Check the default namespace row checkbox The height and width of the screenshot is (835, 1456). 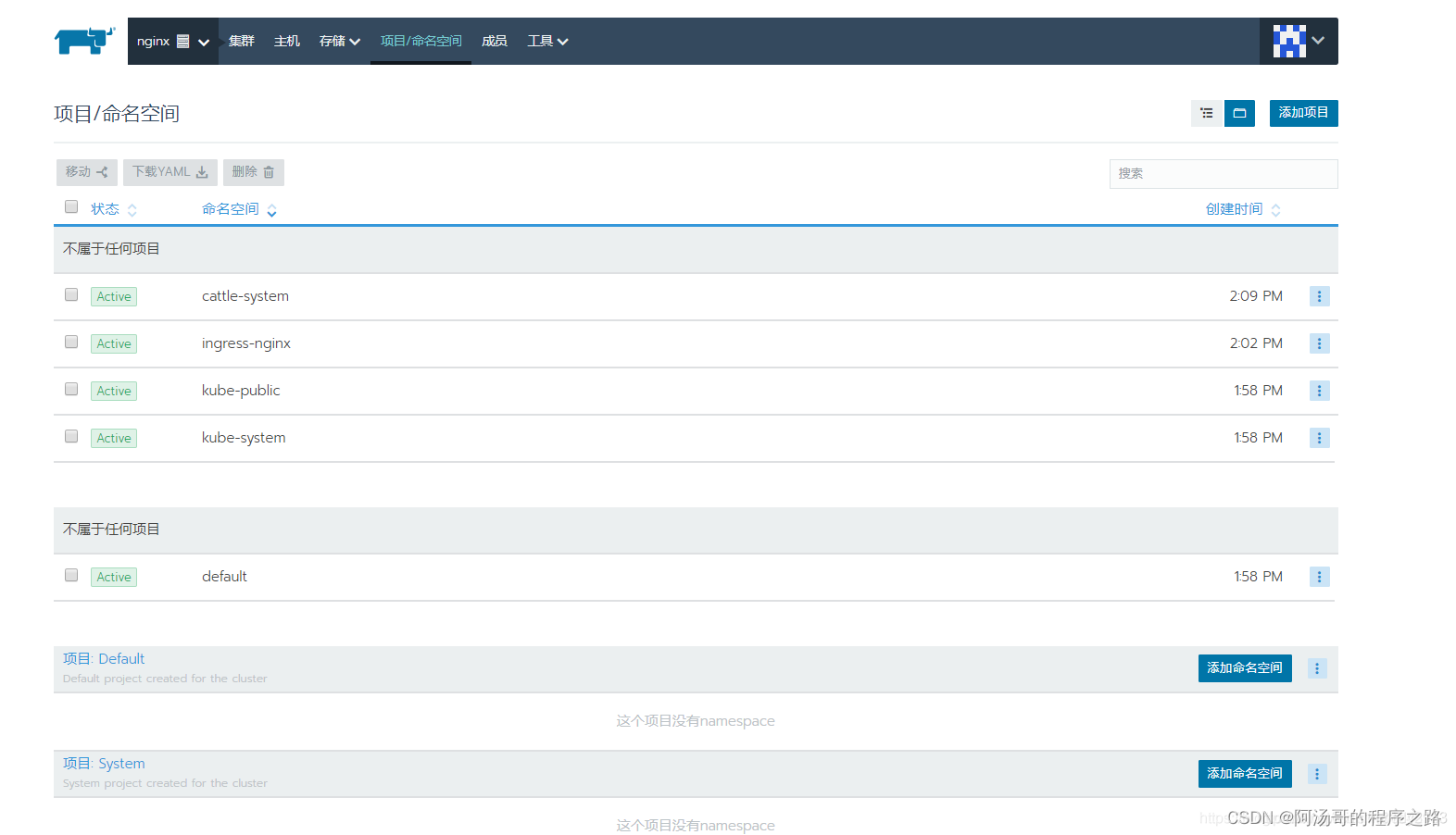[x=71, y=575]
